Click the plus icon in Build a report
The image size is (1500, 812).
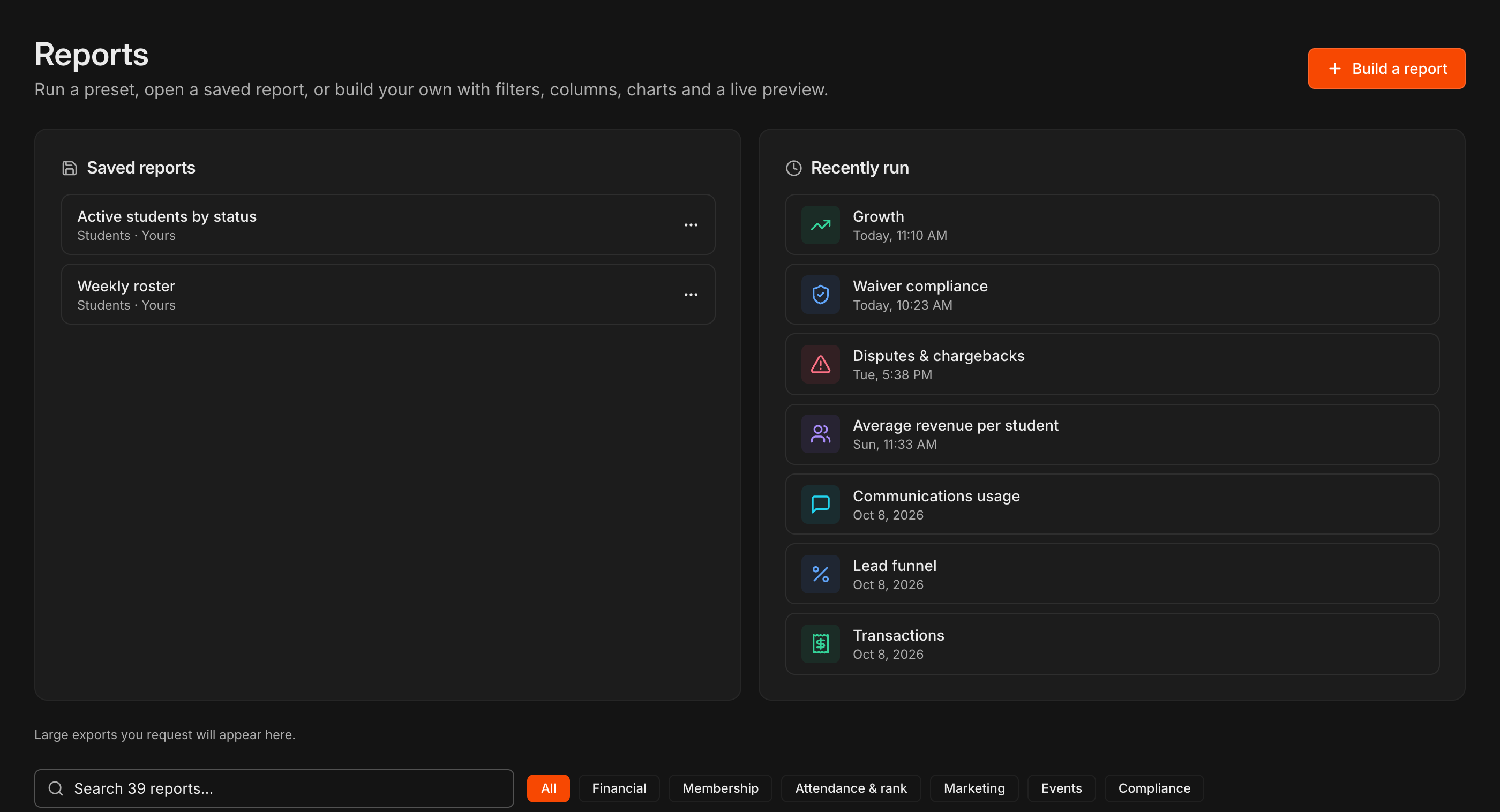[1334, 69]
